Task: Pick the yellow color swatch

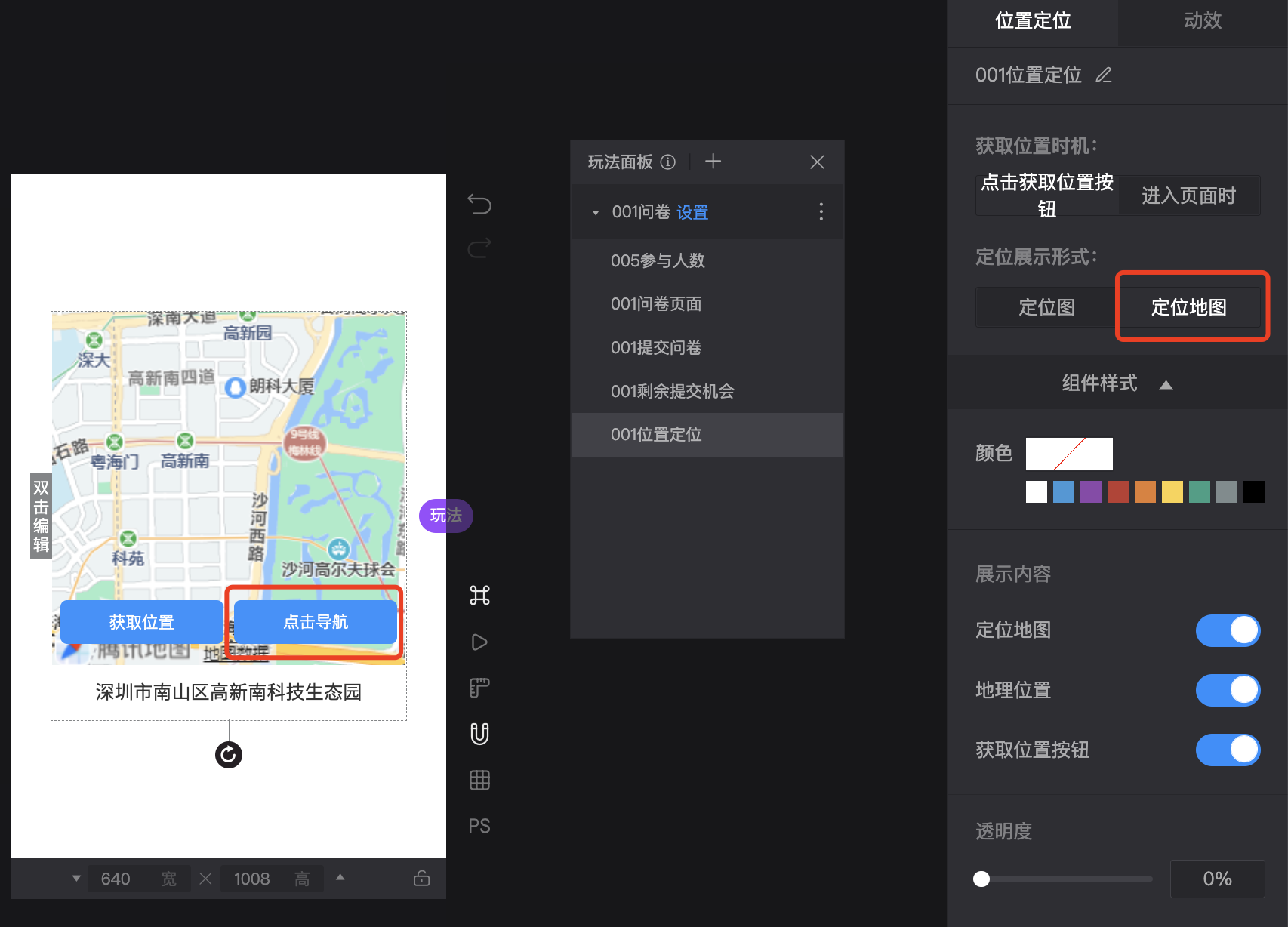Action: click(1172, 491)
